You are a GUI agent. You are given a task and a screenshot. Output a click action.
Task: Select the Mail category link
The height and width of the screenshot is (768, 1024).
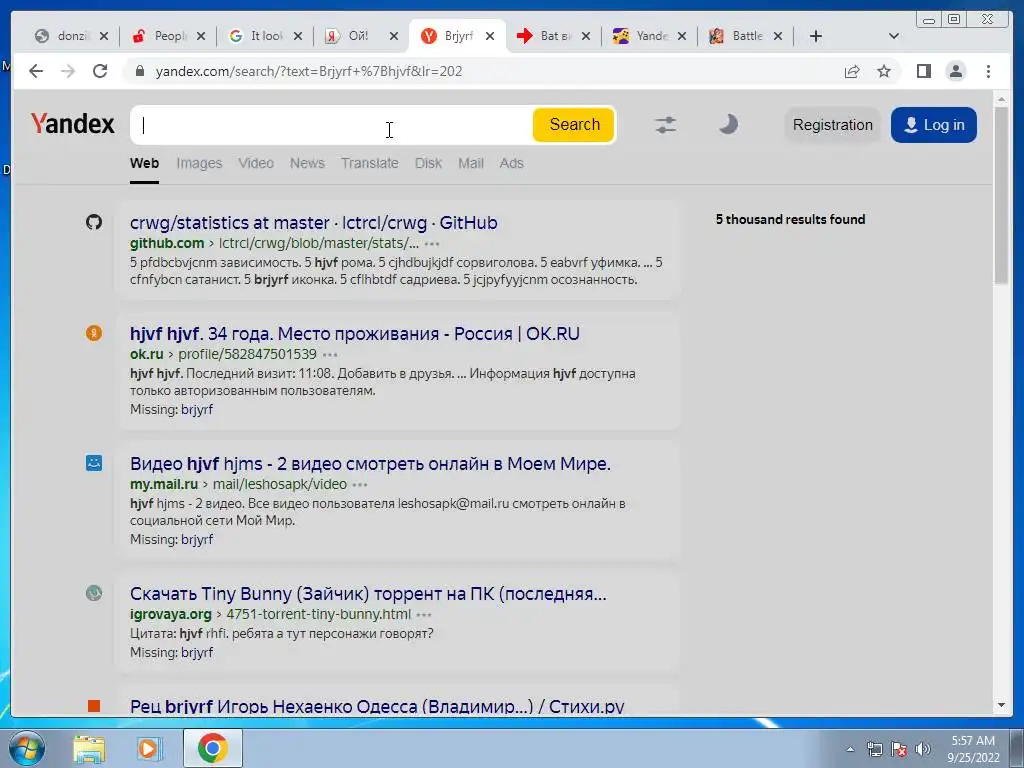[471, 163]
